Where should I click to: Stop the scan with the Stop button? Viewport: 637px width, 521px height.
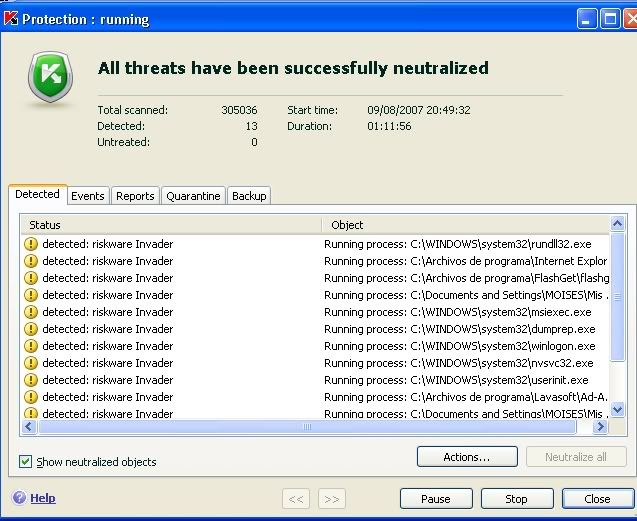pos(517,499)
